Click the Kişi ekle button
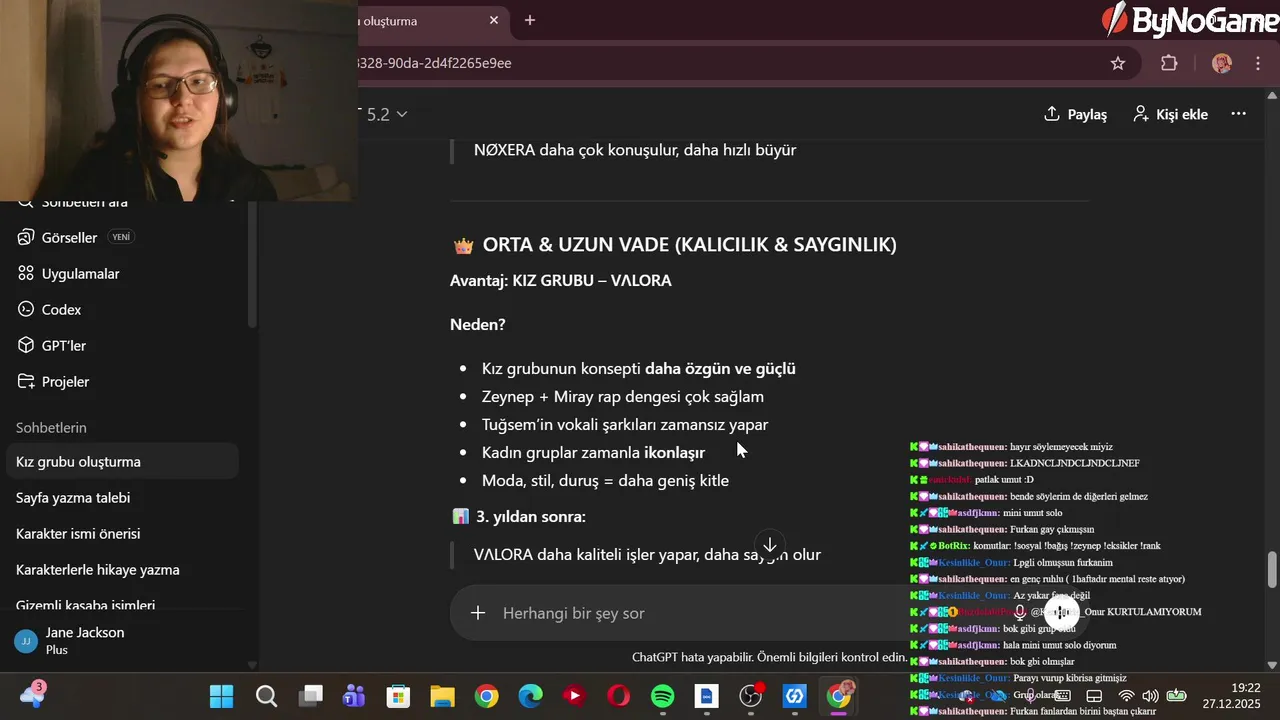 click(x=1170, y=114)
